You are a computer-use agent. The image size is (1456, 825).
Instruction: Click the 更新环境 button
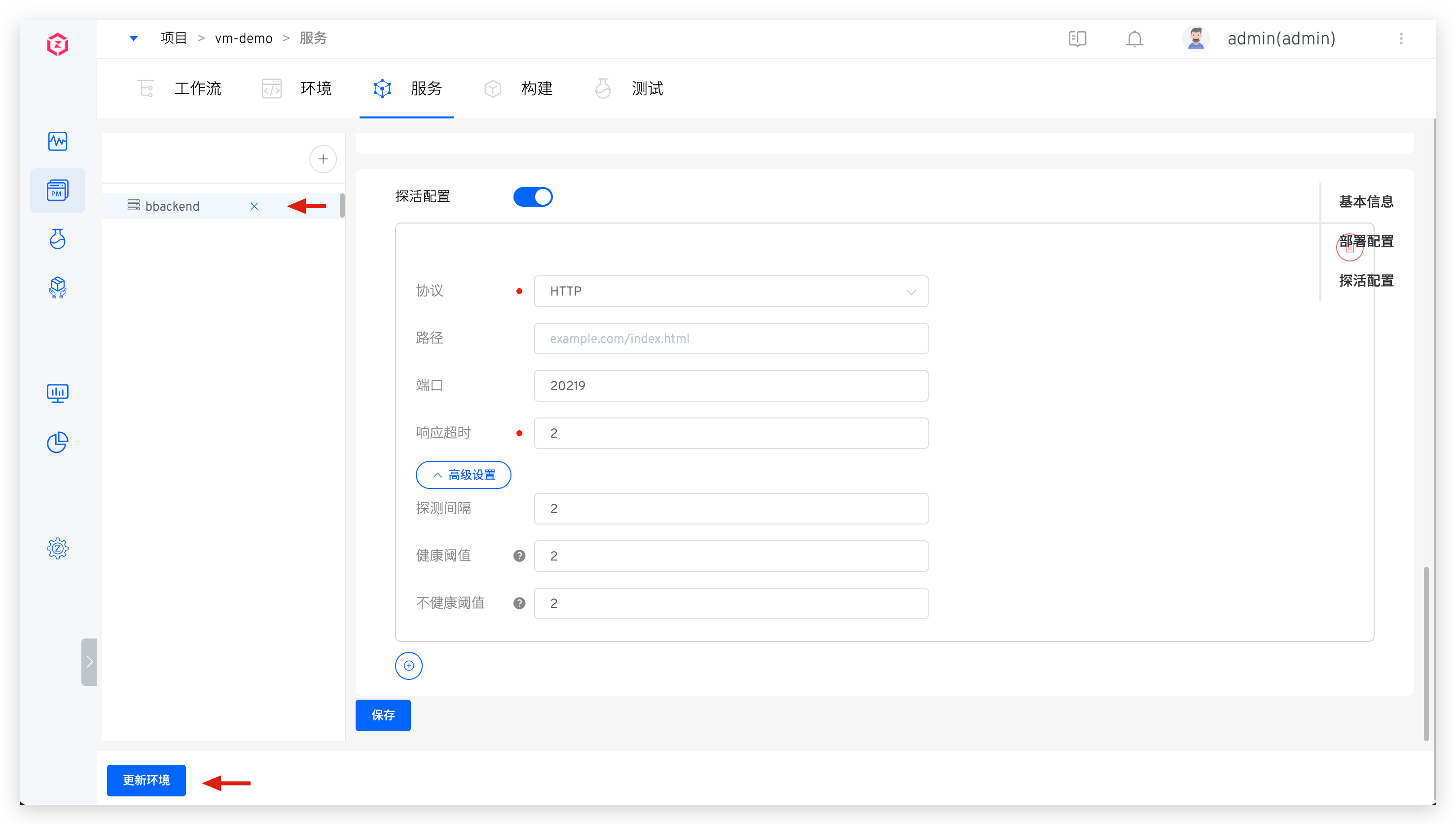pyautogui.click(x=146, y=780)
